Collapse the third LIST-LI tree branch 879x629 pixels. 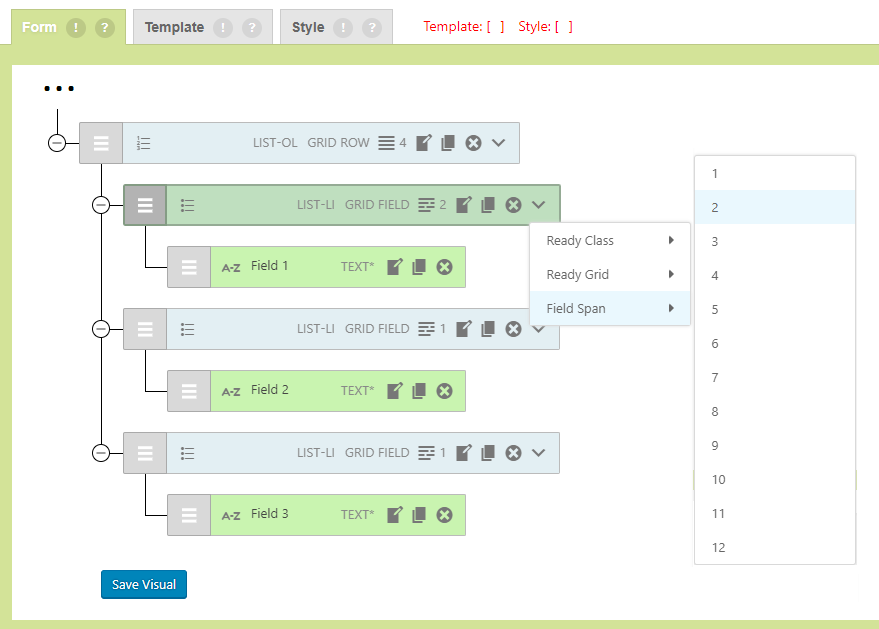(101, 453)
